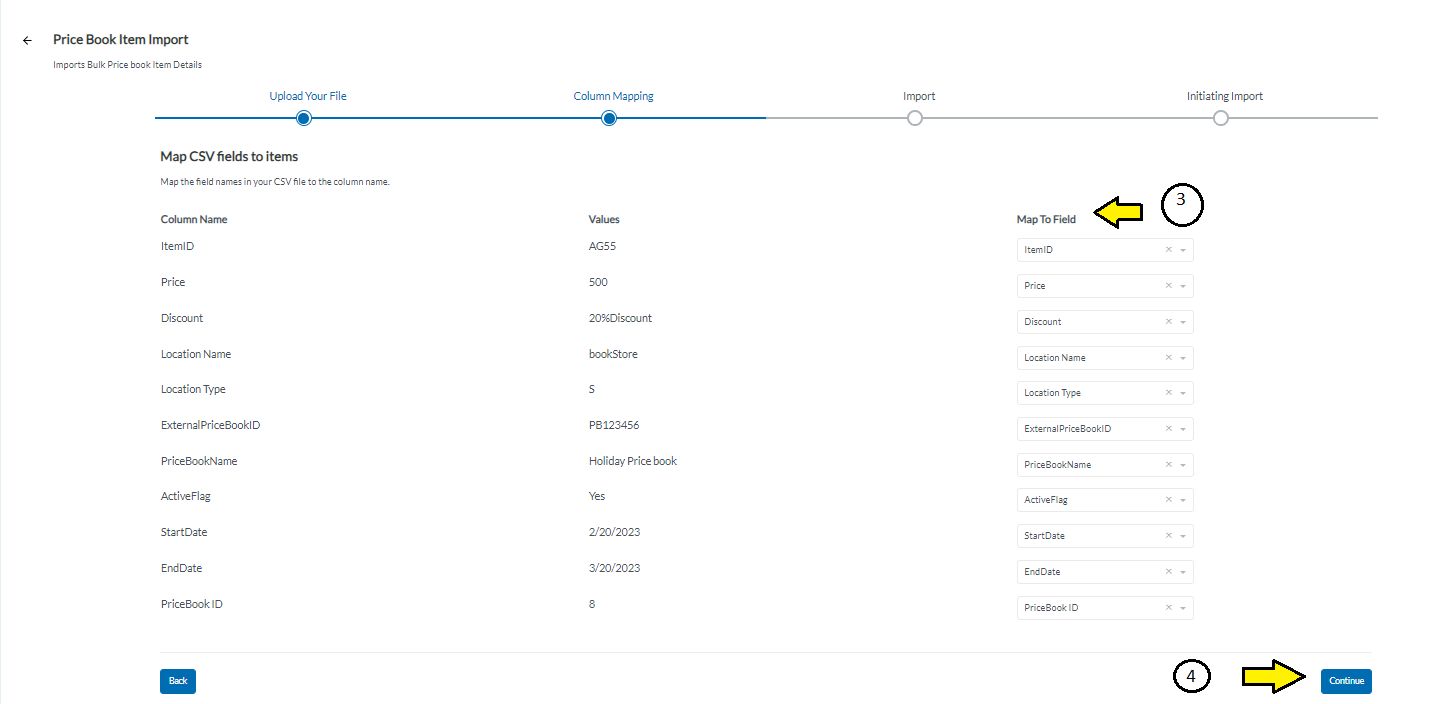Click the Holiday Price book value
The width and height of the screenshot is (1453, 704).
click(x=633, y=461)
